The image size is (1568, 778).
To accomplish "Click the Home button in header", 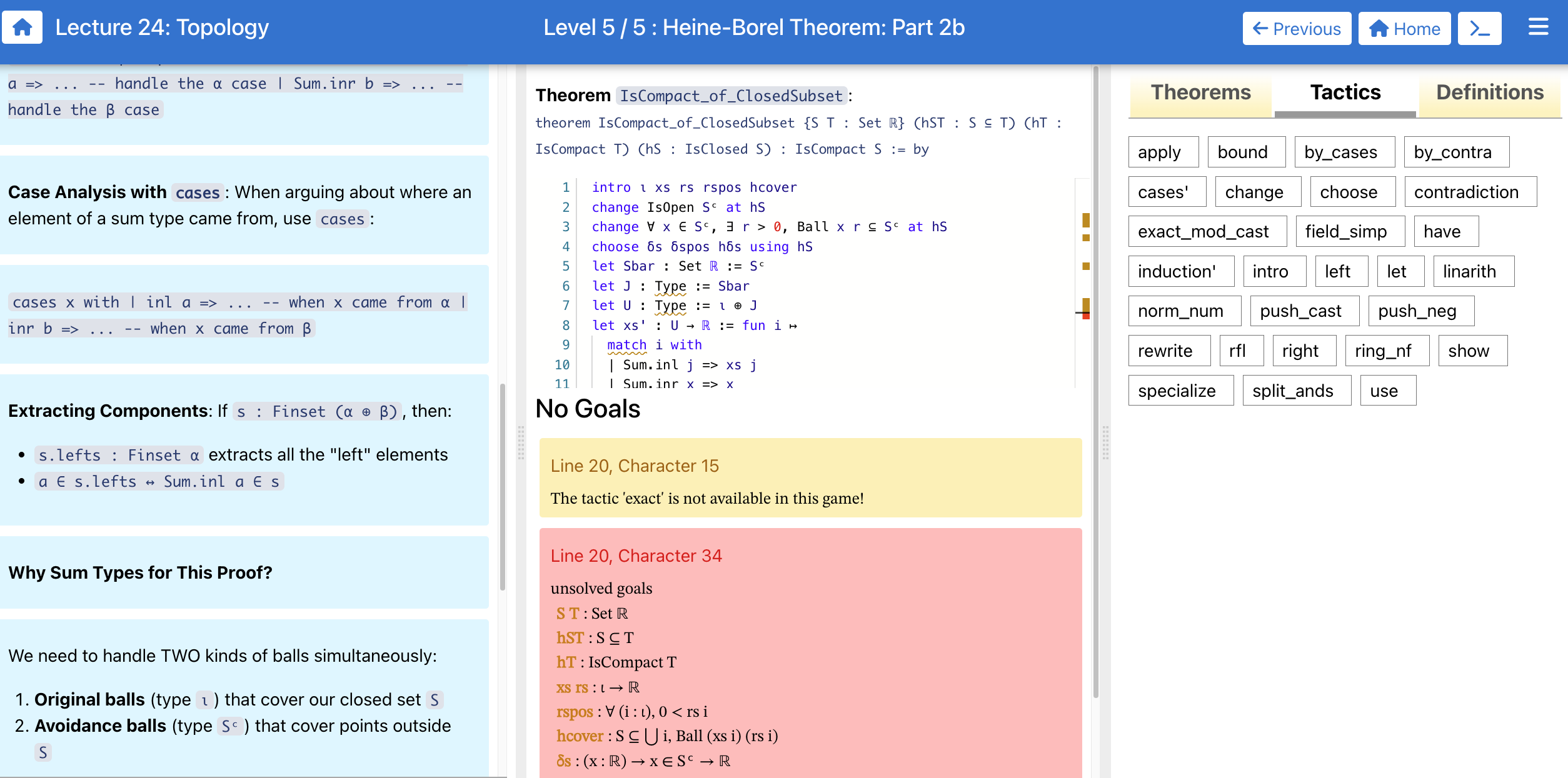I will (1404, 29).
